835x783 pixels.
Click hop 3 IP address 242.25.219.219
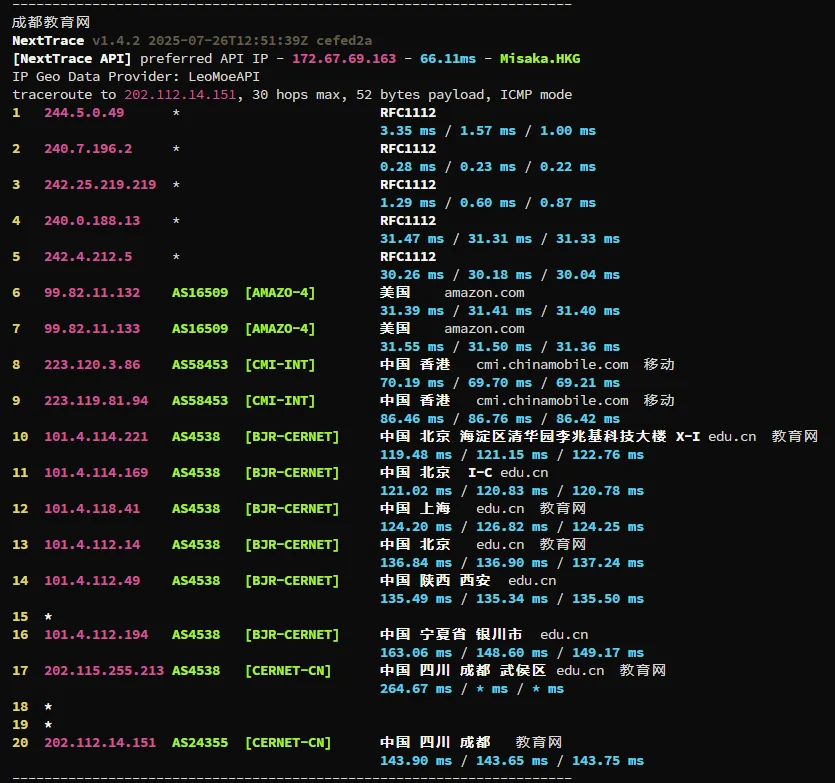point(100,185)
